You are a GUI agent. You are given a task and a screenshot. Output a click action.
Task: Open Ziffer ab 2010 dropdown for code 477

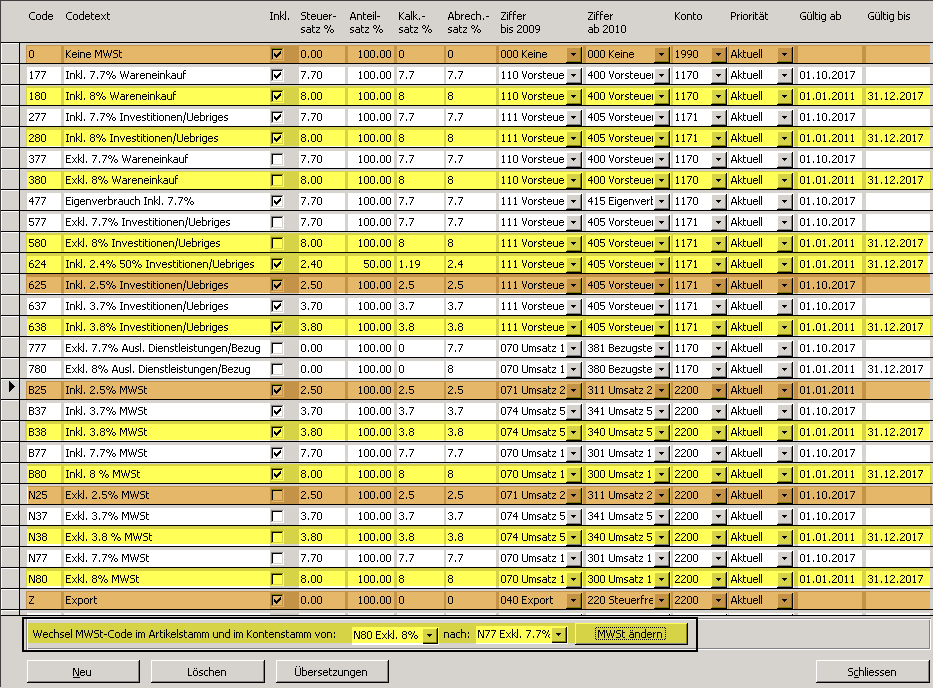click(x=661, y=201)
